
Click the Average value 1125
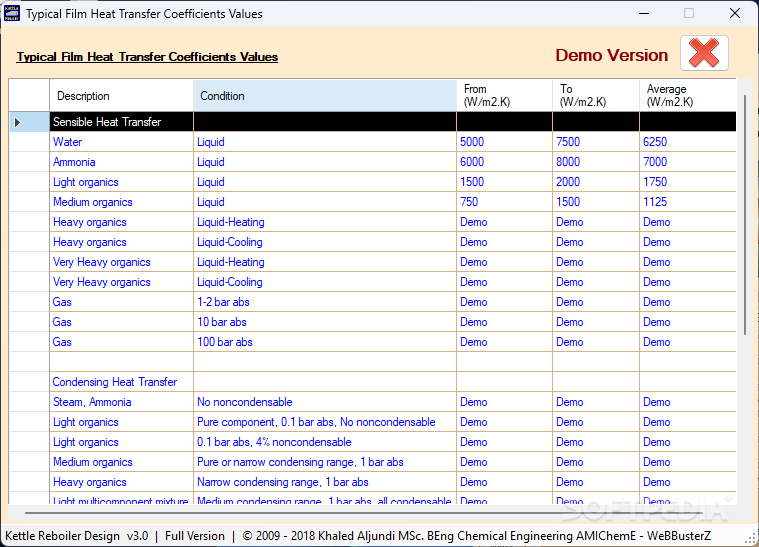(688, 202)
